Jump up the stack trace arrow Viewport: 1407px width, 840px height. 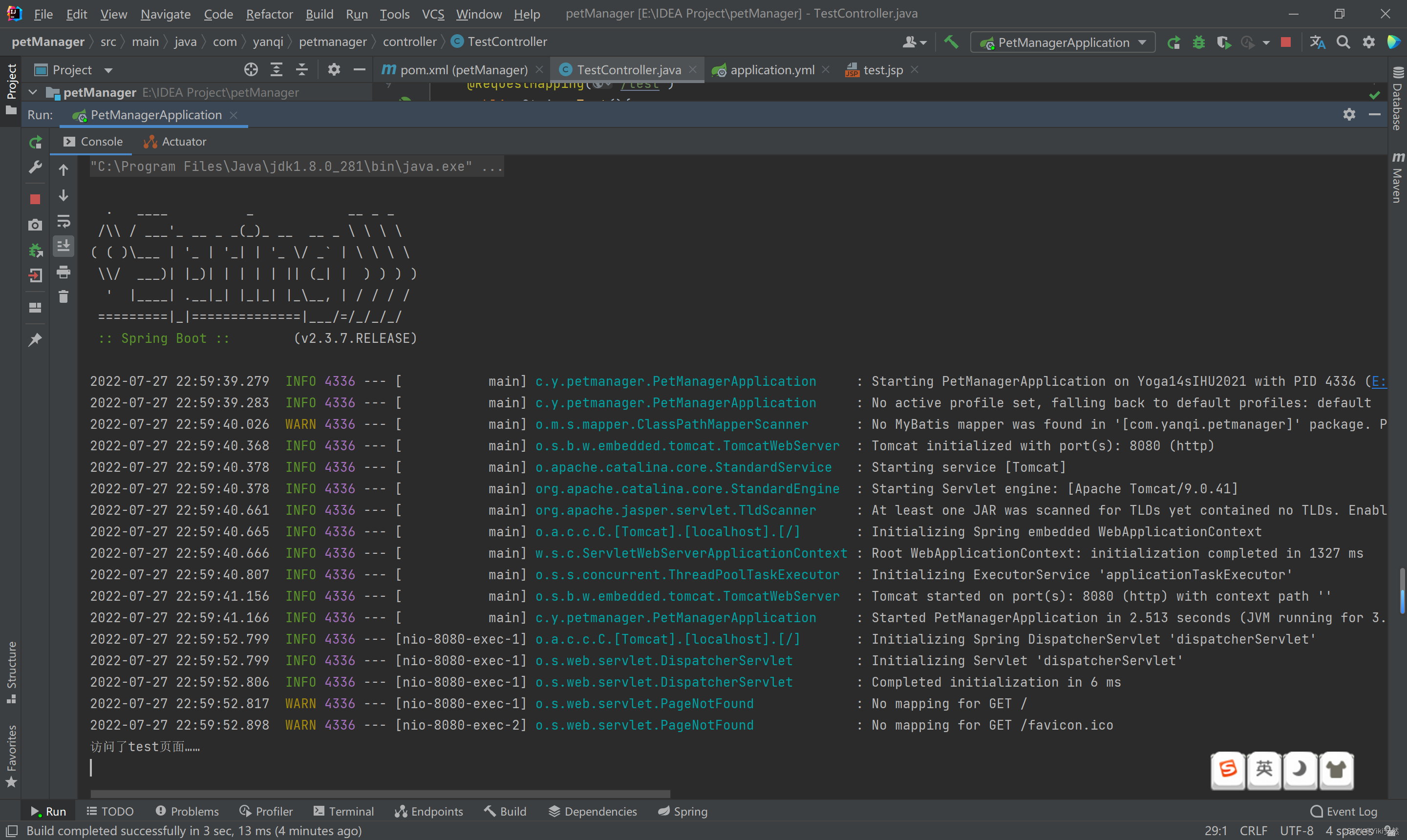tap(64, 170)
